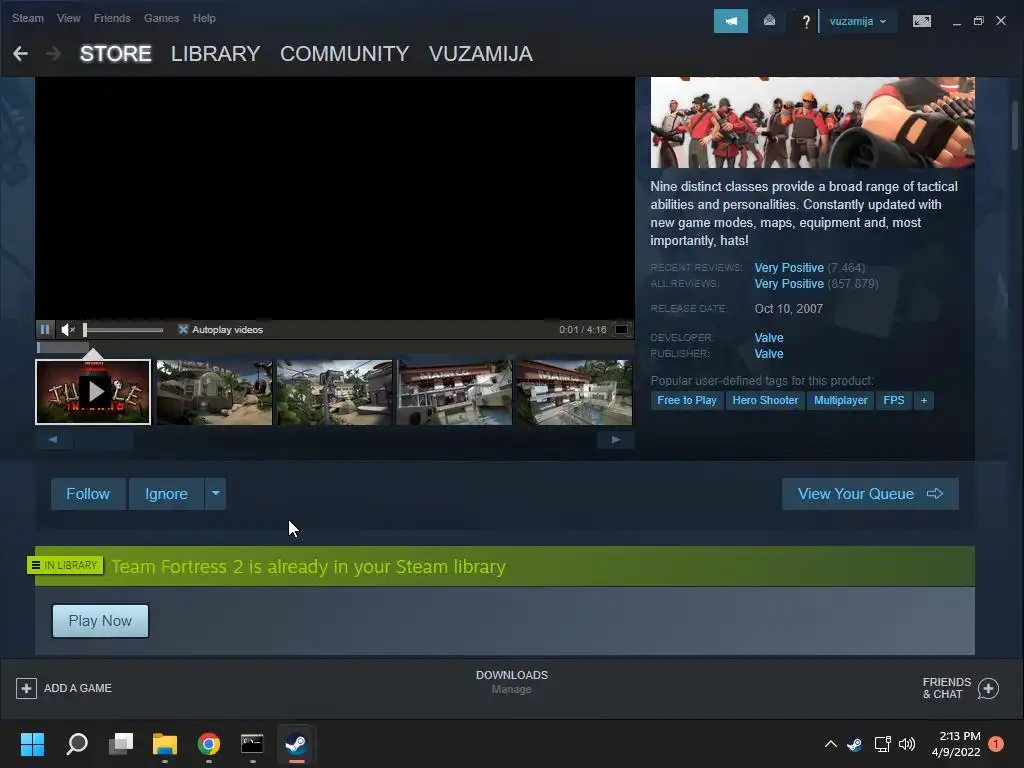This screenshot has height=768, width=1024.
Task: Open the Games menu
Action: (x=161, y=18)
